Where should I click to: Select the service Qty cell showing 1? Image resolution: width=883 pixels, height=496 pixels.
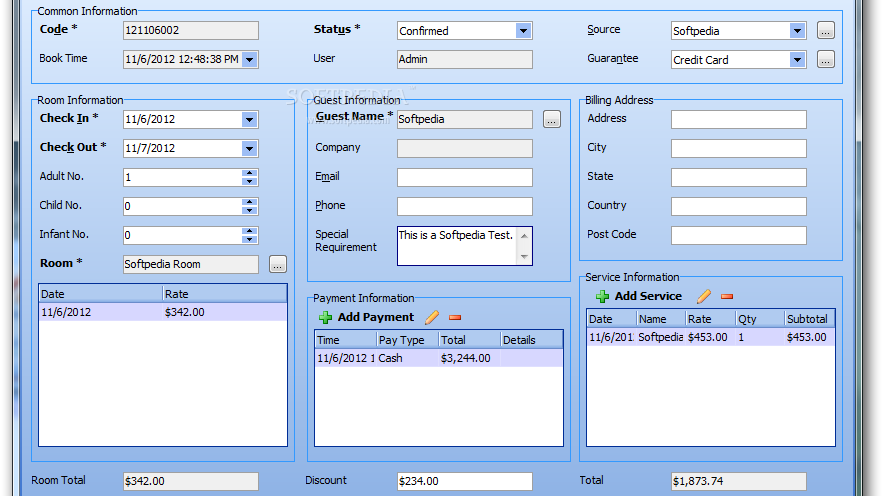point(760,337)
